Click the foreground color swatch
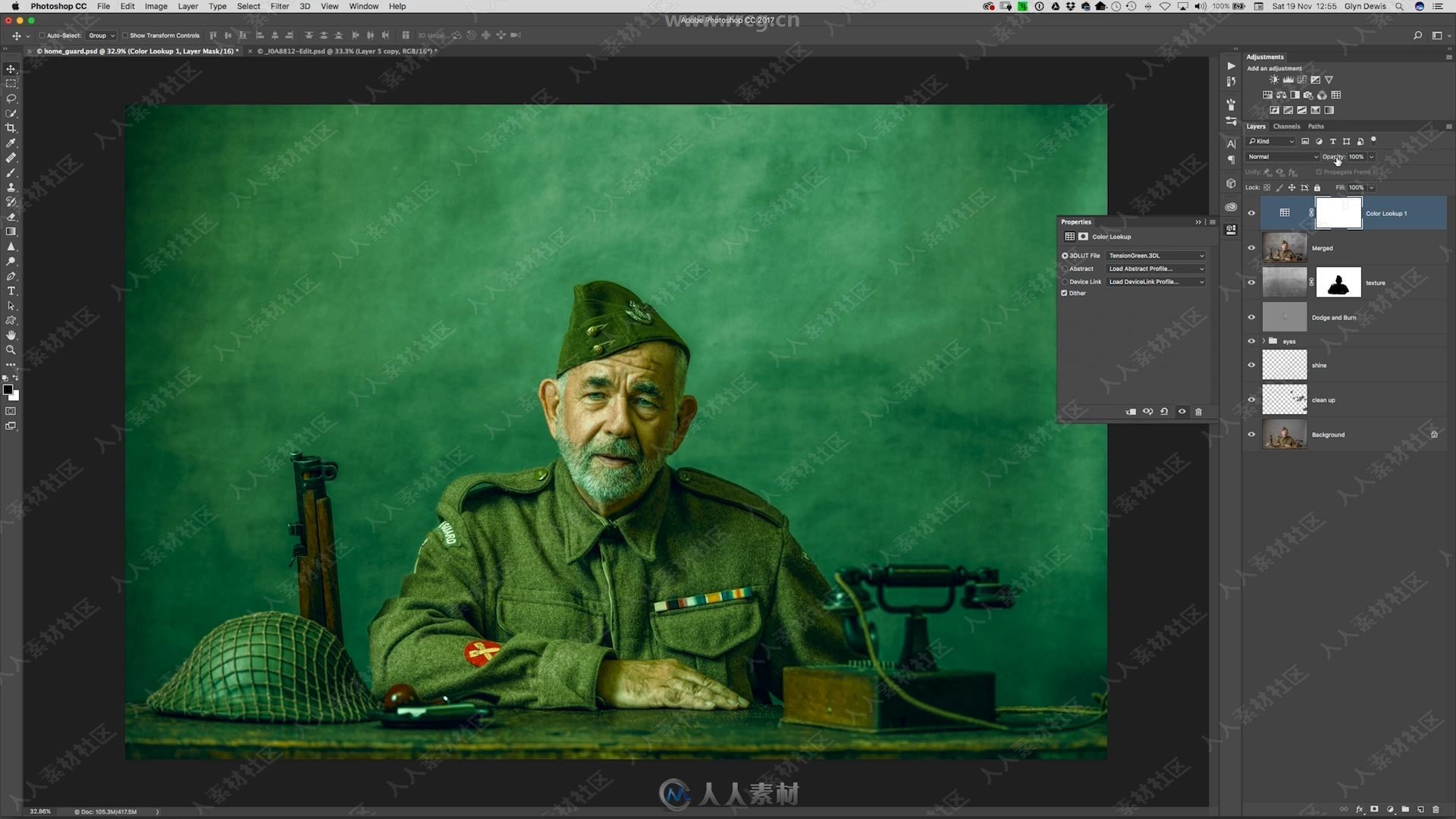 point(8,390)
